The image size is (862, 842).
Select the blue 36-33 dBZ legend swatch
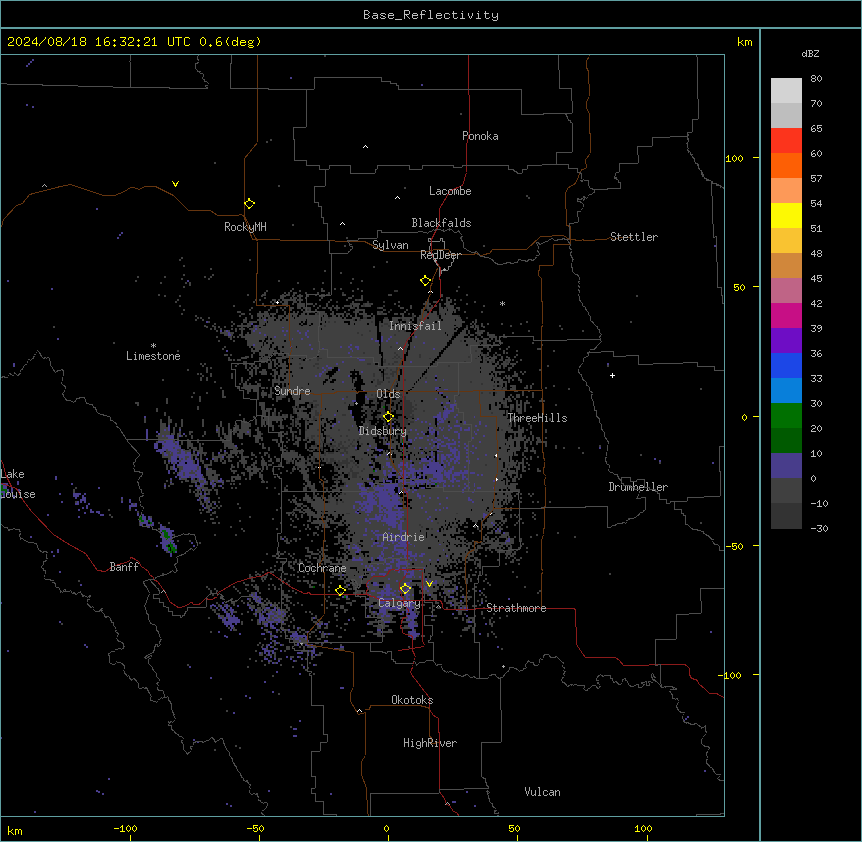[x=786, y=365]
